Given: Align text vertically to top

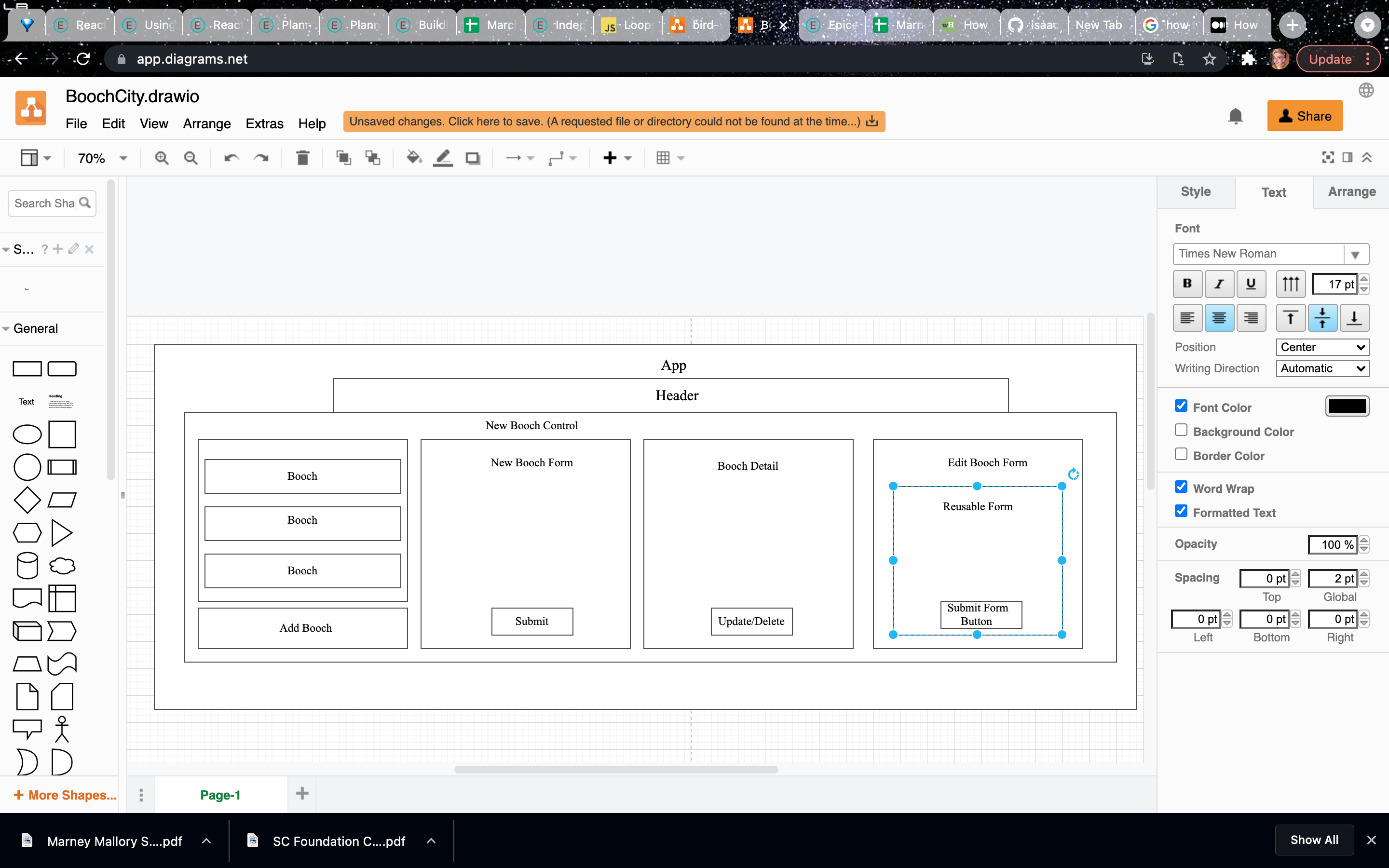Looking at the screenshot, I should point(1290,317).
